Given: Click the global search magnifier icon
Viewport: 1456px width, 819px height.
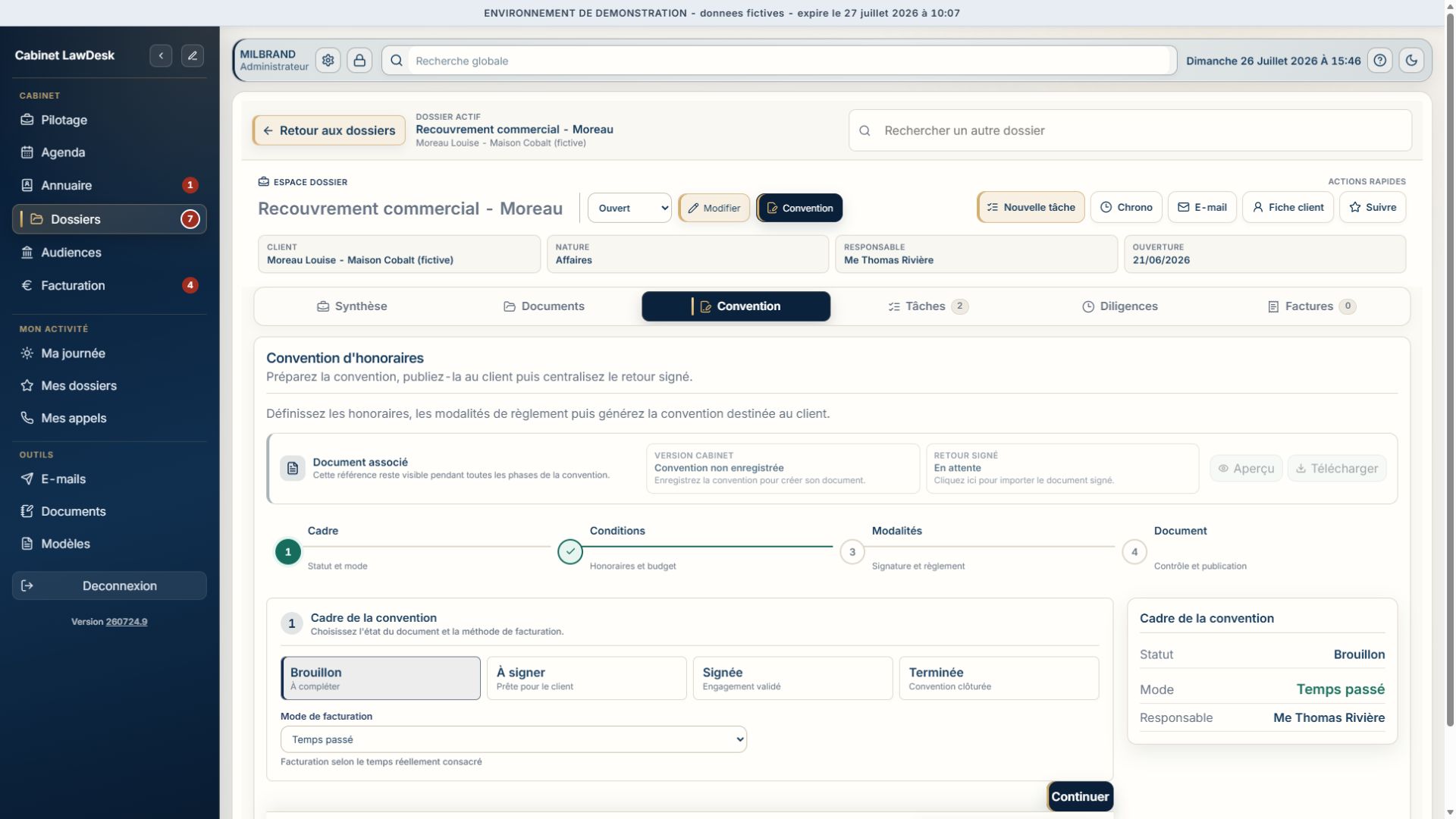Looking at the screenshot, I should 396,61.
